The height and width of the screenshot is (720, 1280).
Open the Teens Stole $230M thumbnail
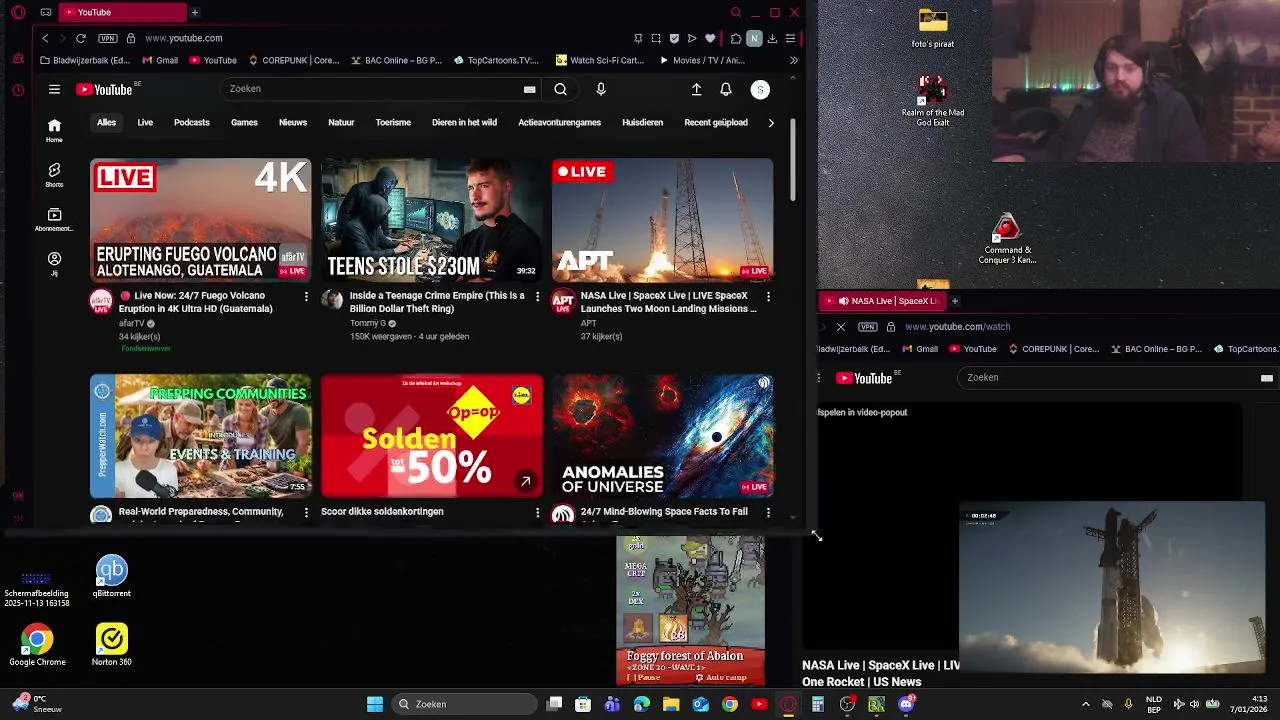pyautogui.click(x=432, y=220)
